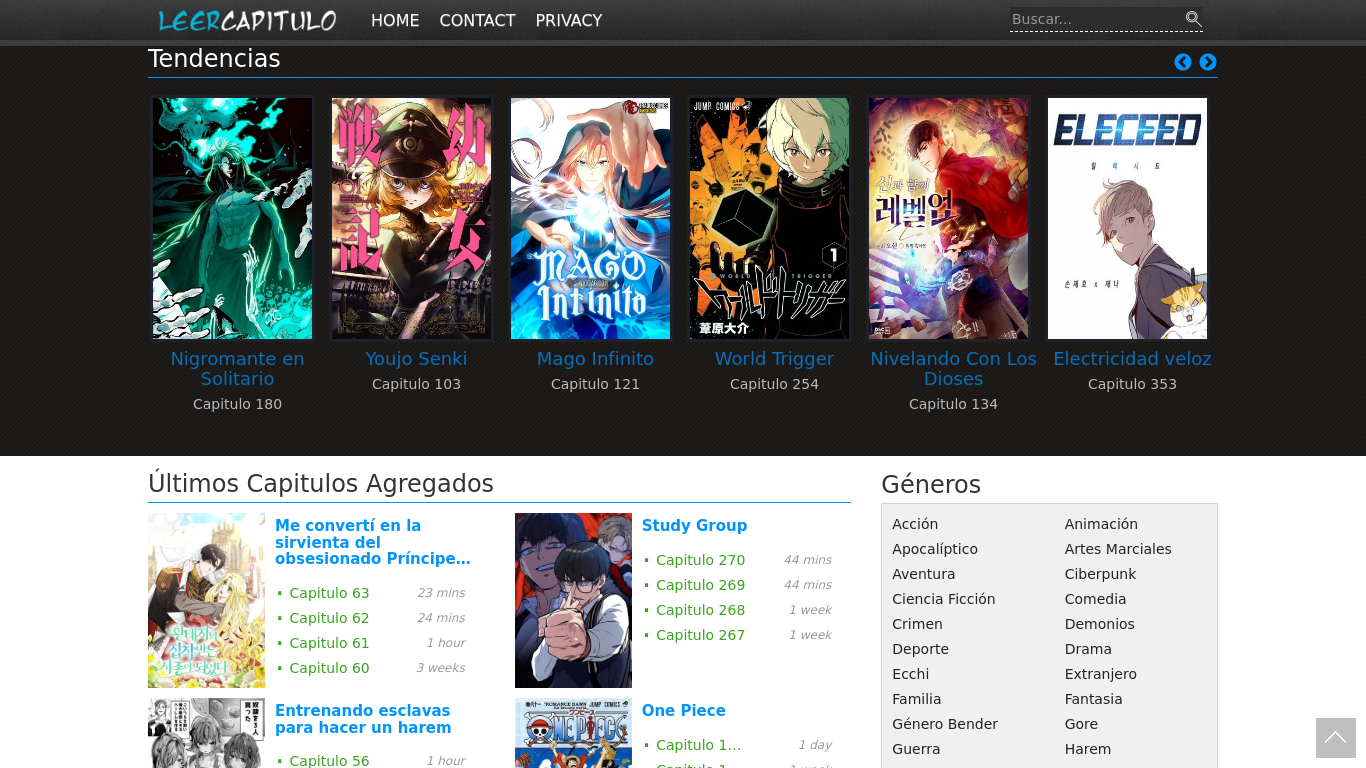Click 'Capitulo 254' under World Trigger
The width and height of the screenshot is (1366, 768).
[x=774, y=384]
